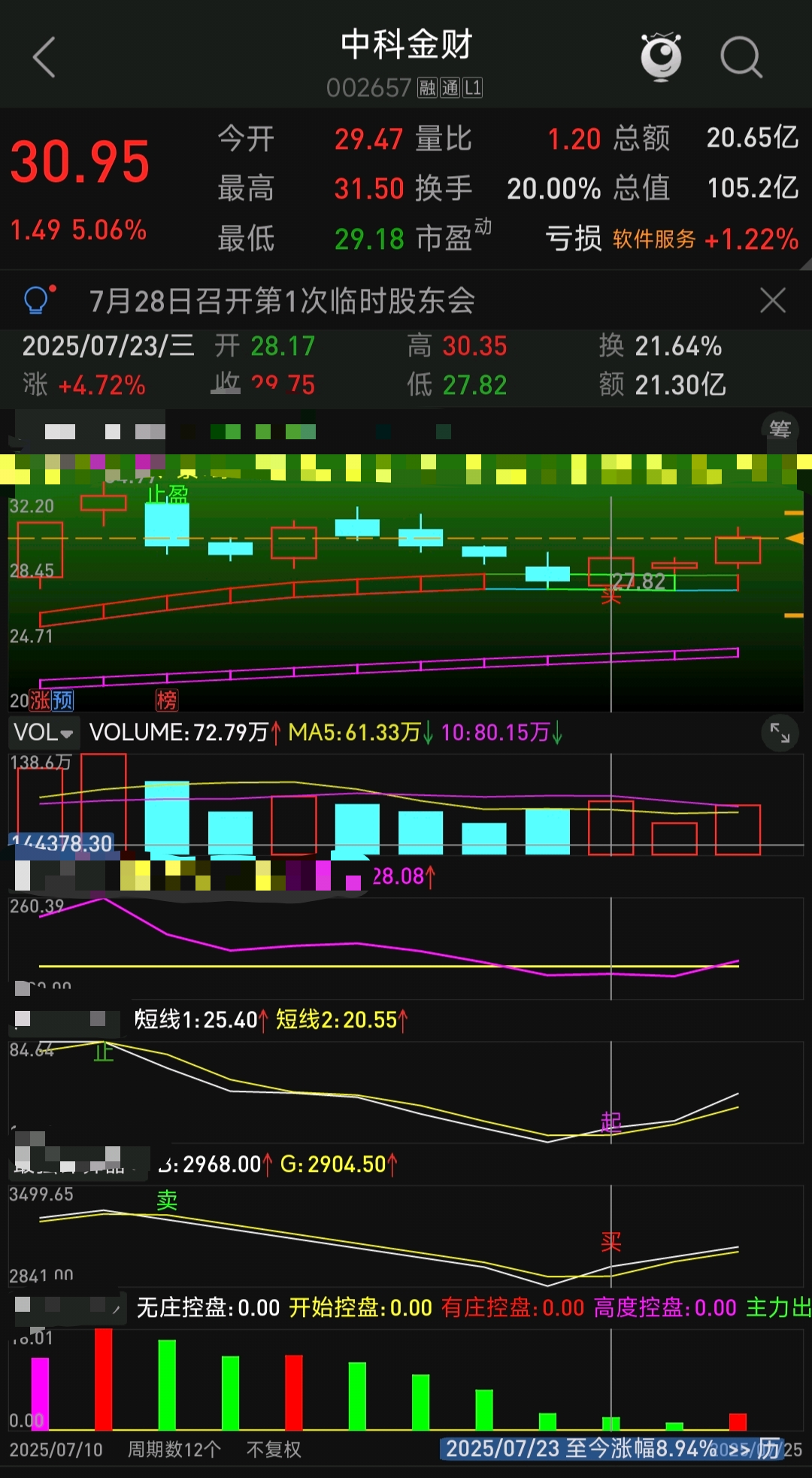
Task: Tap the 总值 105.2亿 value
Action: (x=705, y=188)
